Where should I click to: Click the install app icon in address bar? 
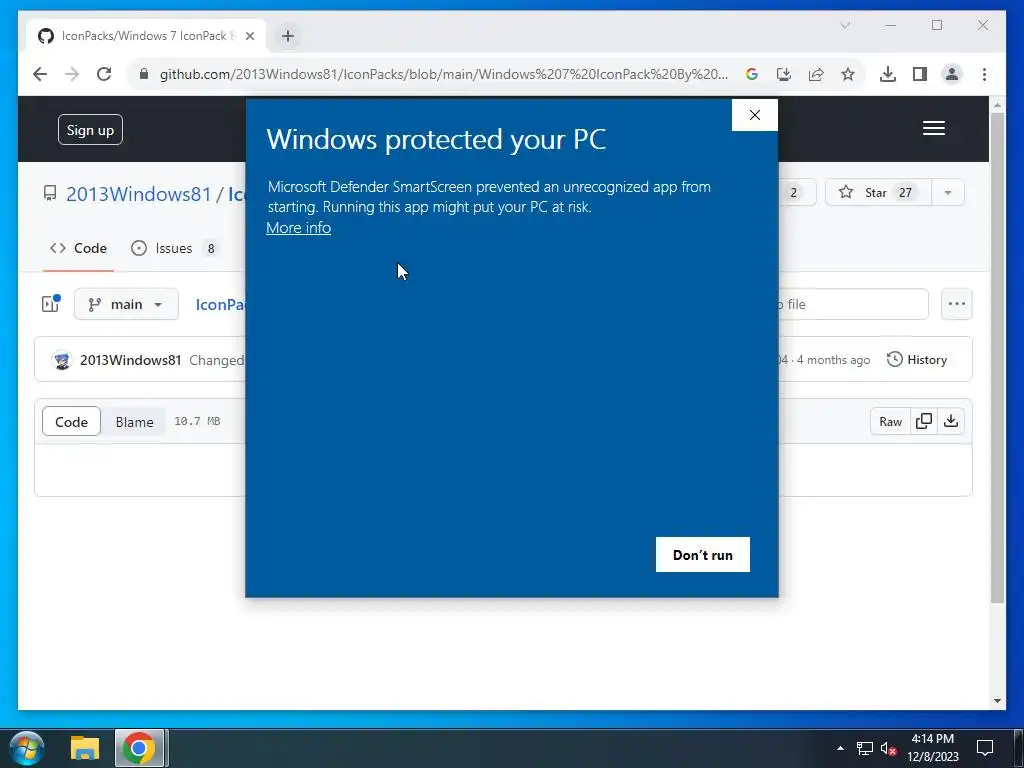(784, 74)
